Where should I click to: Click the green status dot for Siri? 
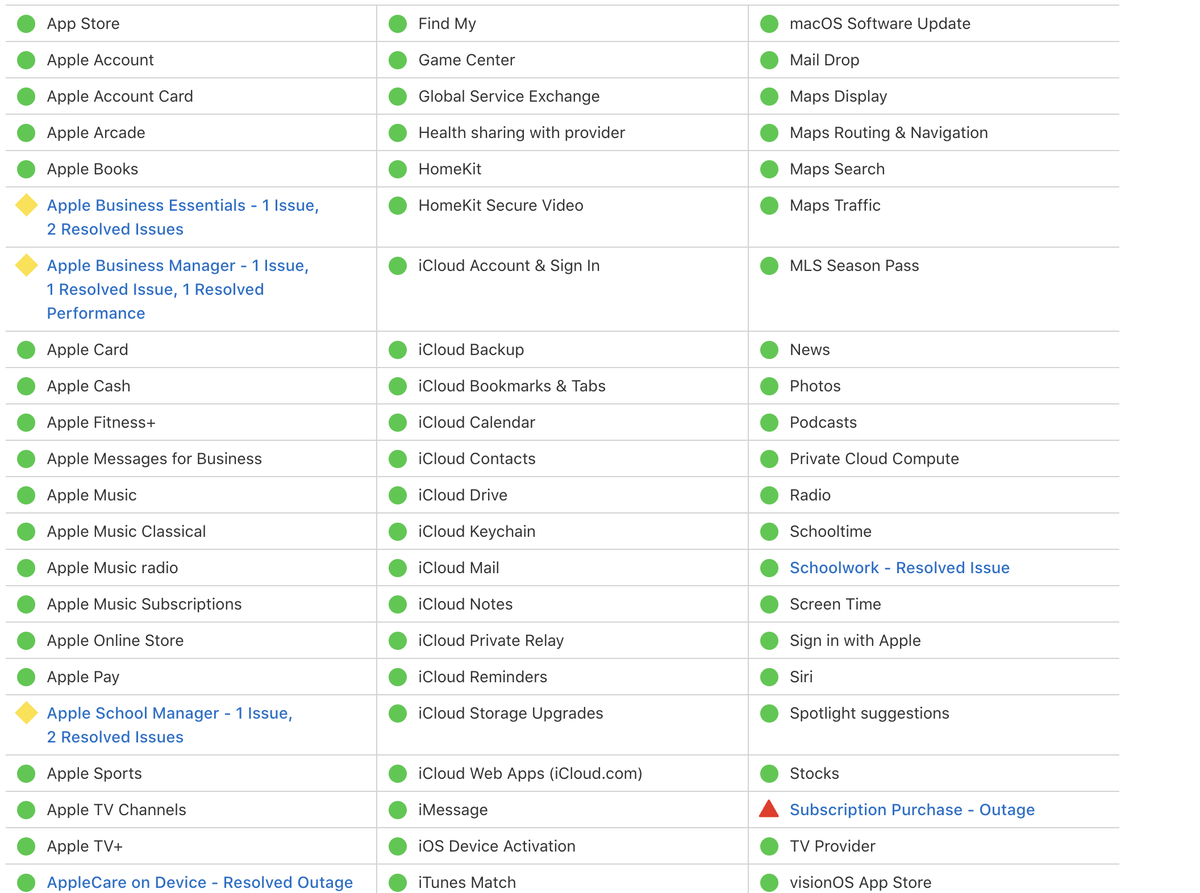pyautogui.click(x=769, y=677)
